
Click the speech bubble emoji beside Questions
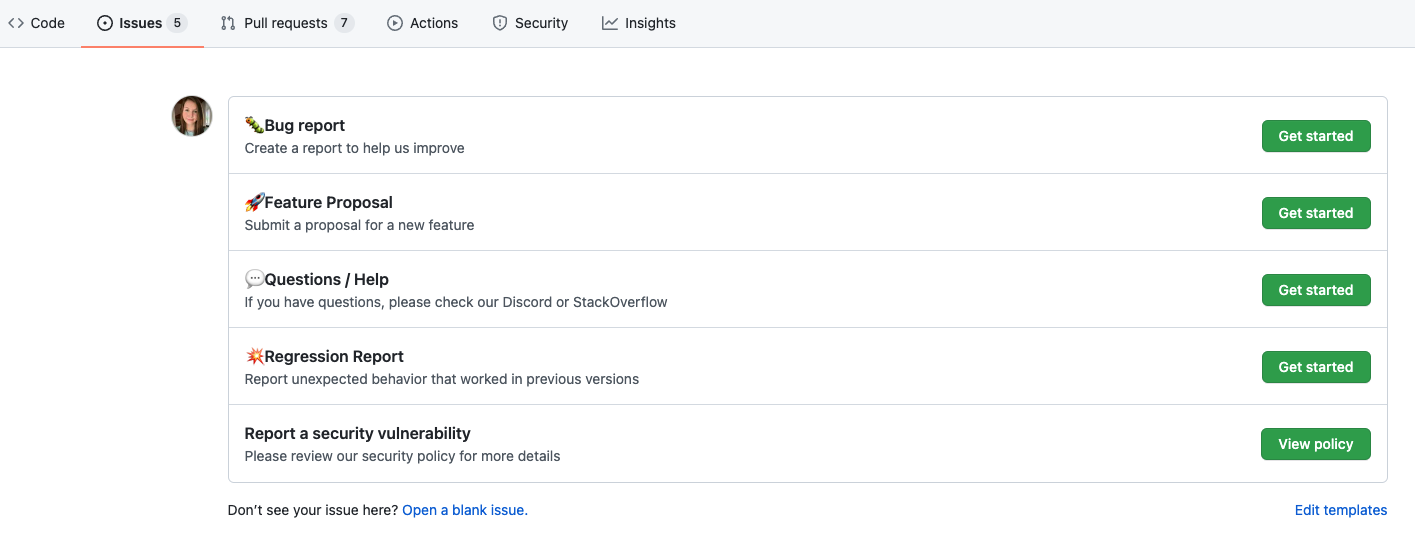254,279
